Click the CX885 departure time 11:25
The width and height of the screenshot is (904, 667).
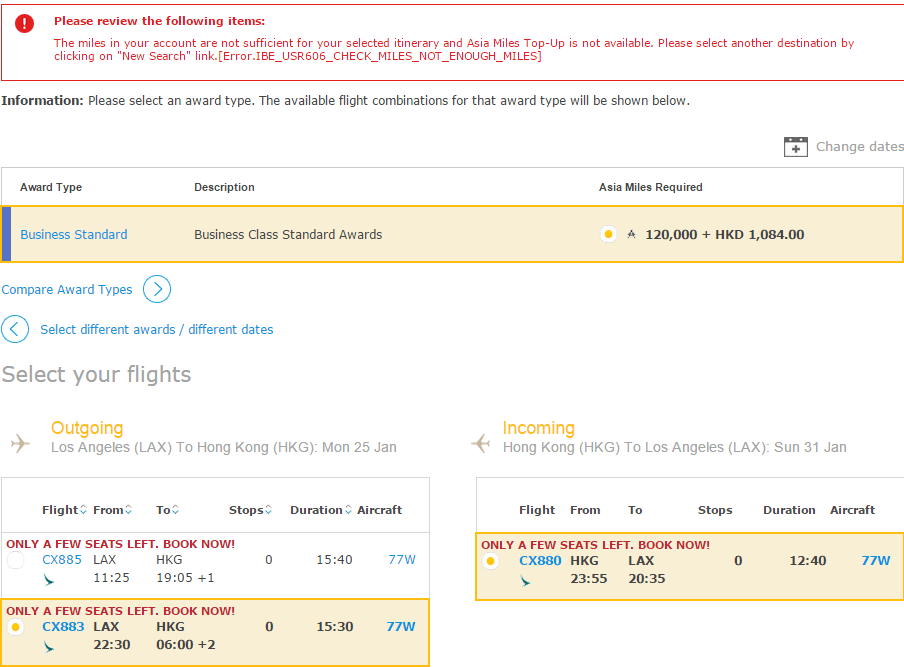pos(111,578)
